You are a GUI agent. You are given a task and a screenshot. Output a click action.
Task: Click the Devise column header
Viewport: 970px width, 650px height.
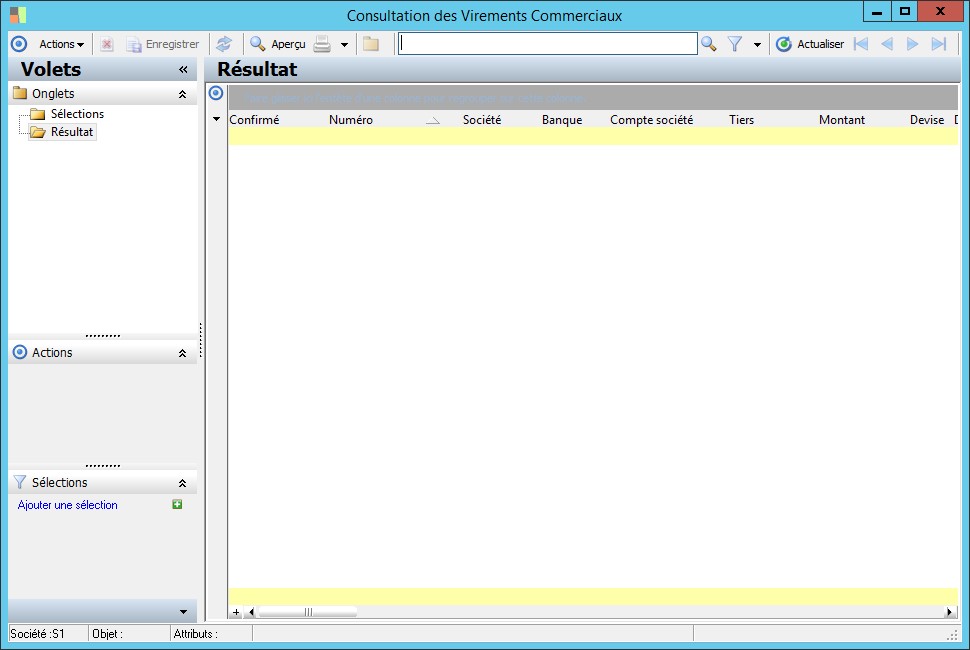[927, 119]
